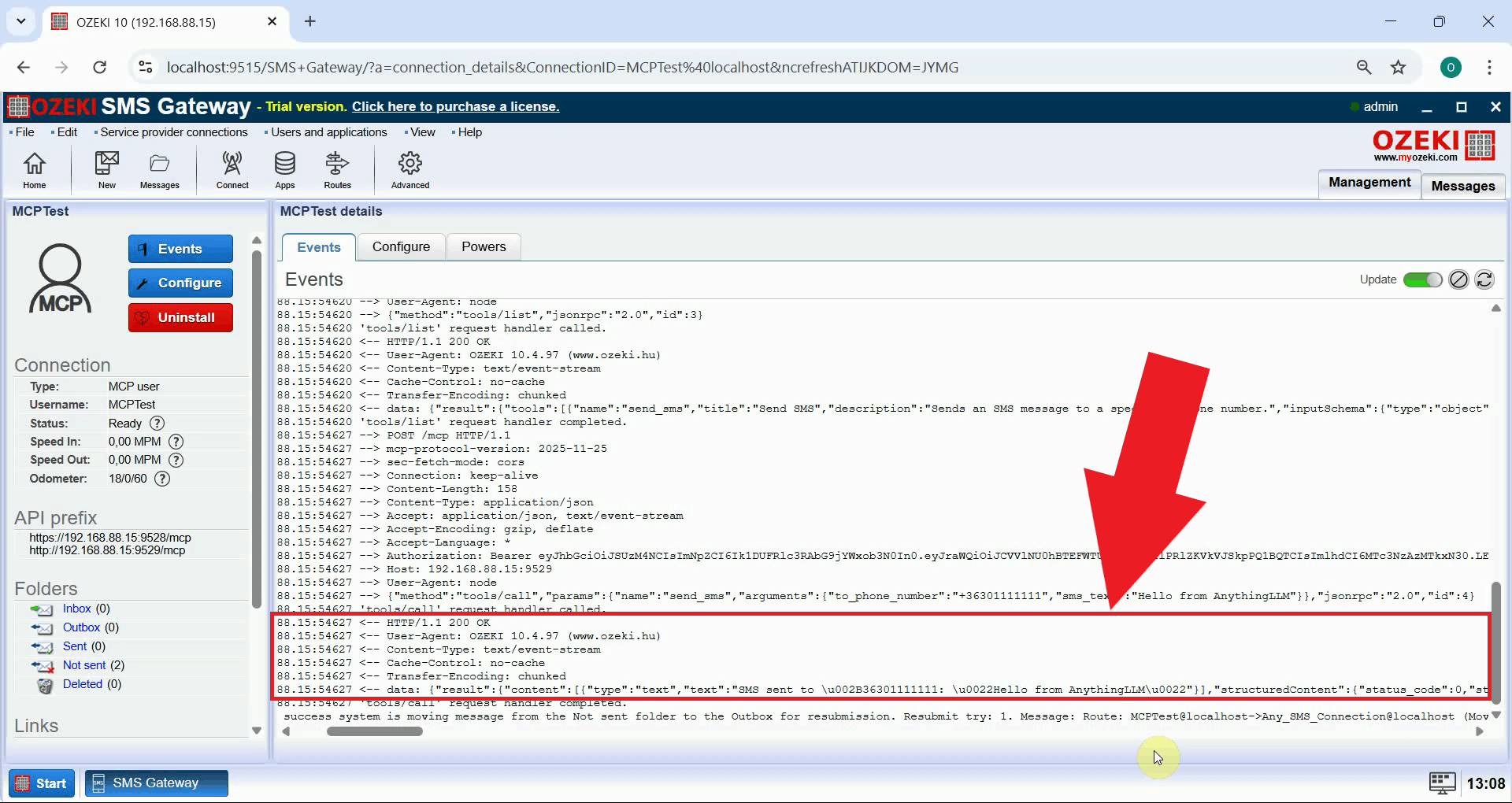Viewport: 1512px width, 803px height.
Task: Toggle the Update switch off
Action: [x=1422, y=279]
